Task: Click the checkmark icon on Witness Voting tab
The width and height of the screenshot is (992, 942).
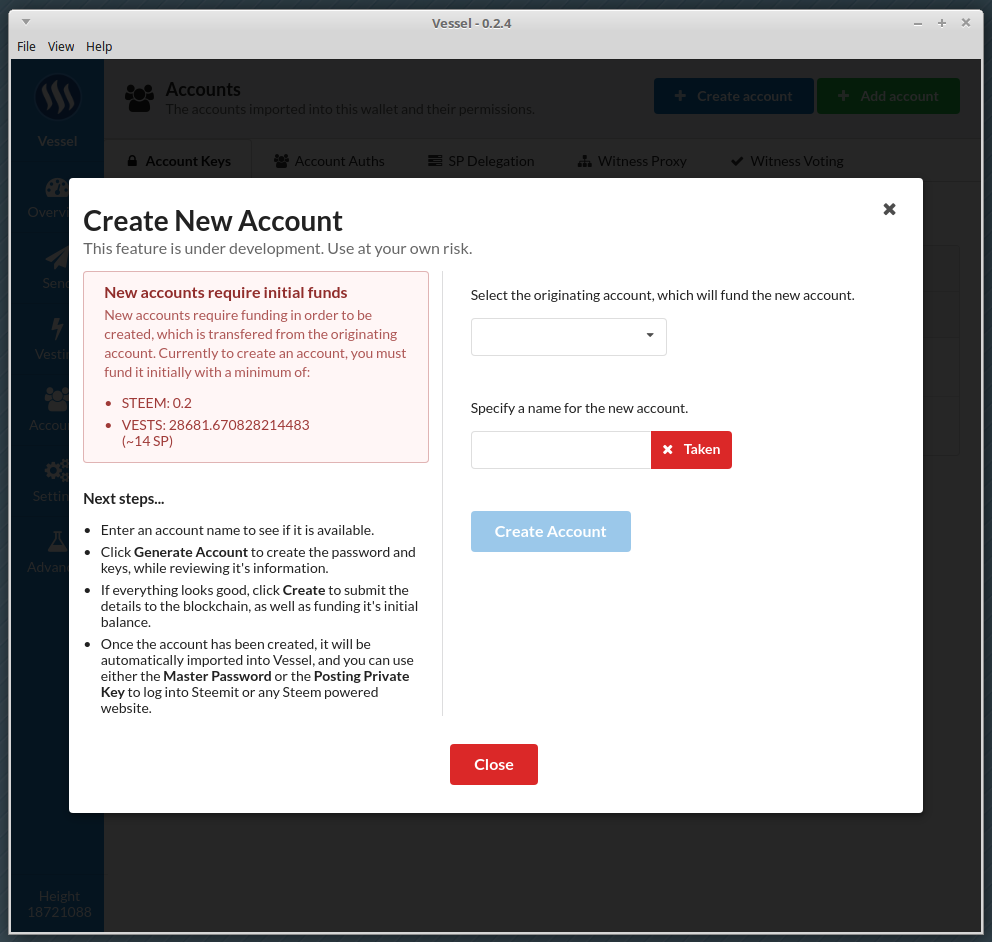Action: coord(737,161)
